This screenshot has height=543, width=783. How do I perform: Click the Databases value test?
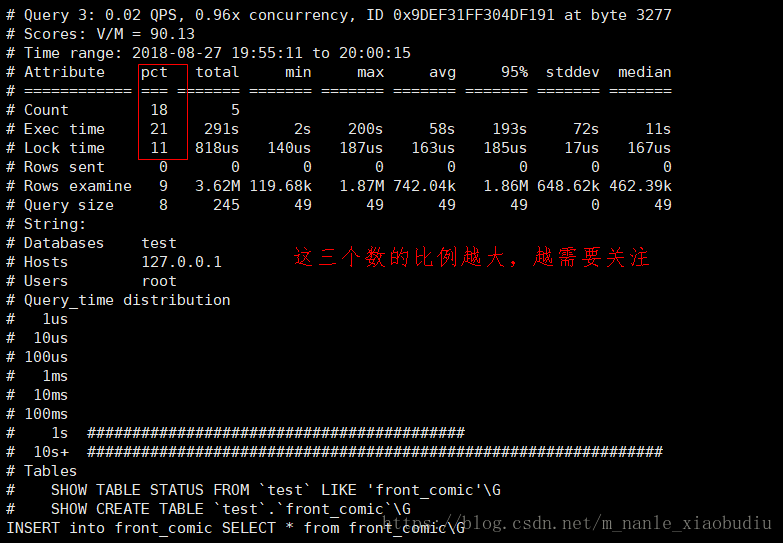point(159,243)
